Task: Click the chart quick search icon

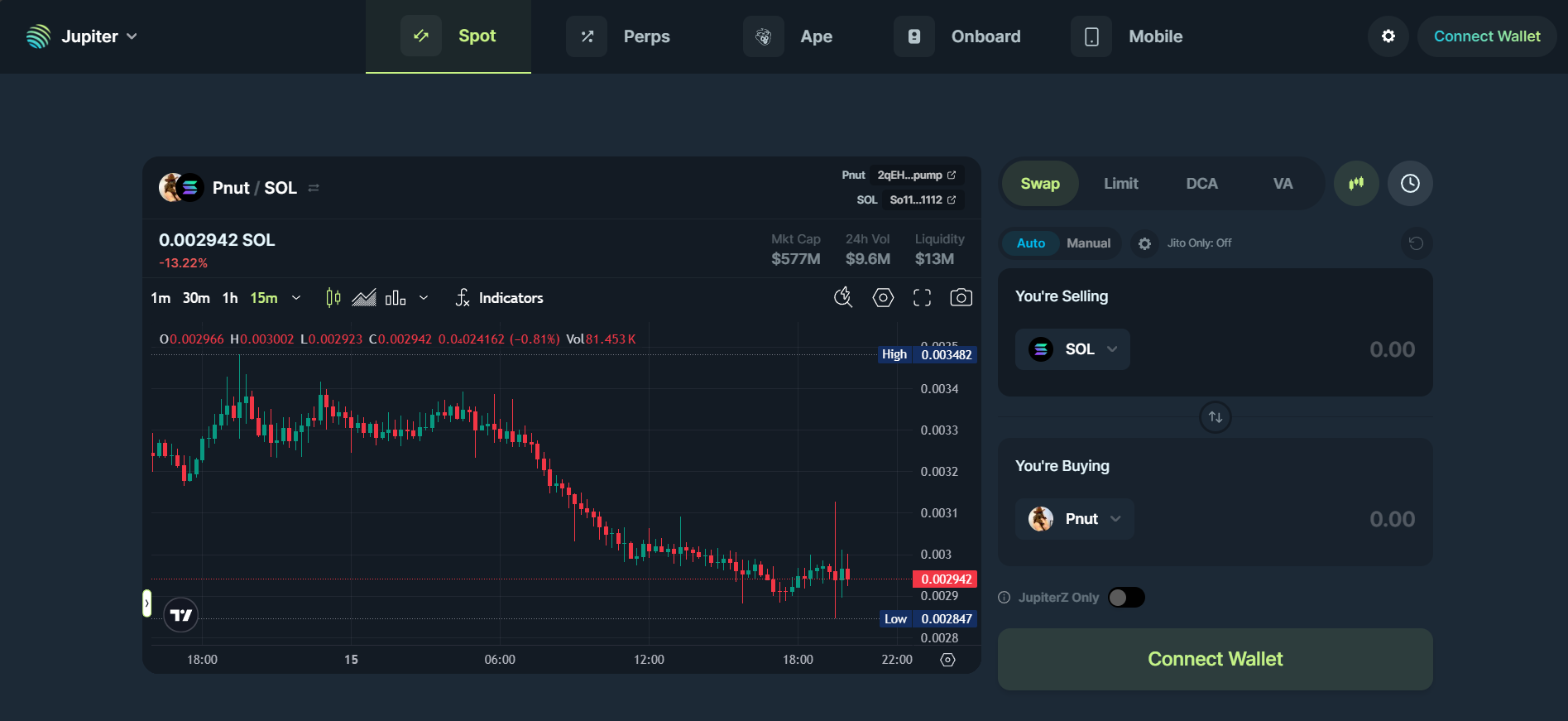Action: coord(843,297)
